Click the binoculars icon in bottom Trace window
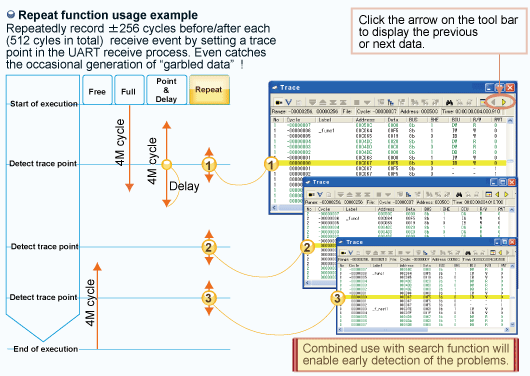 (x=468, y=253)
